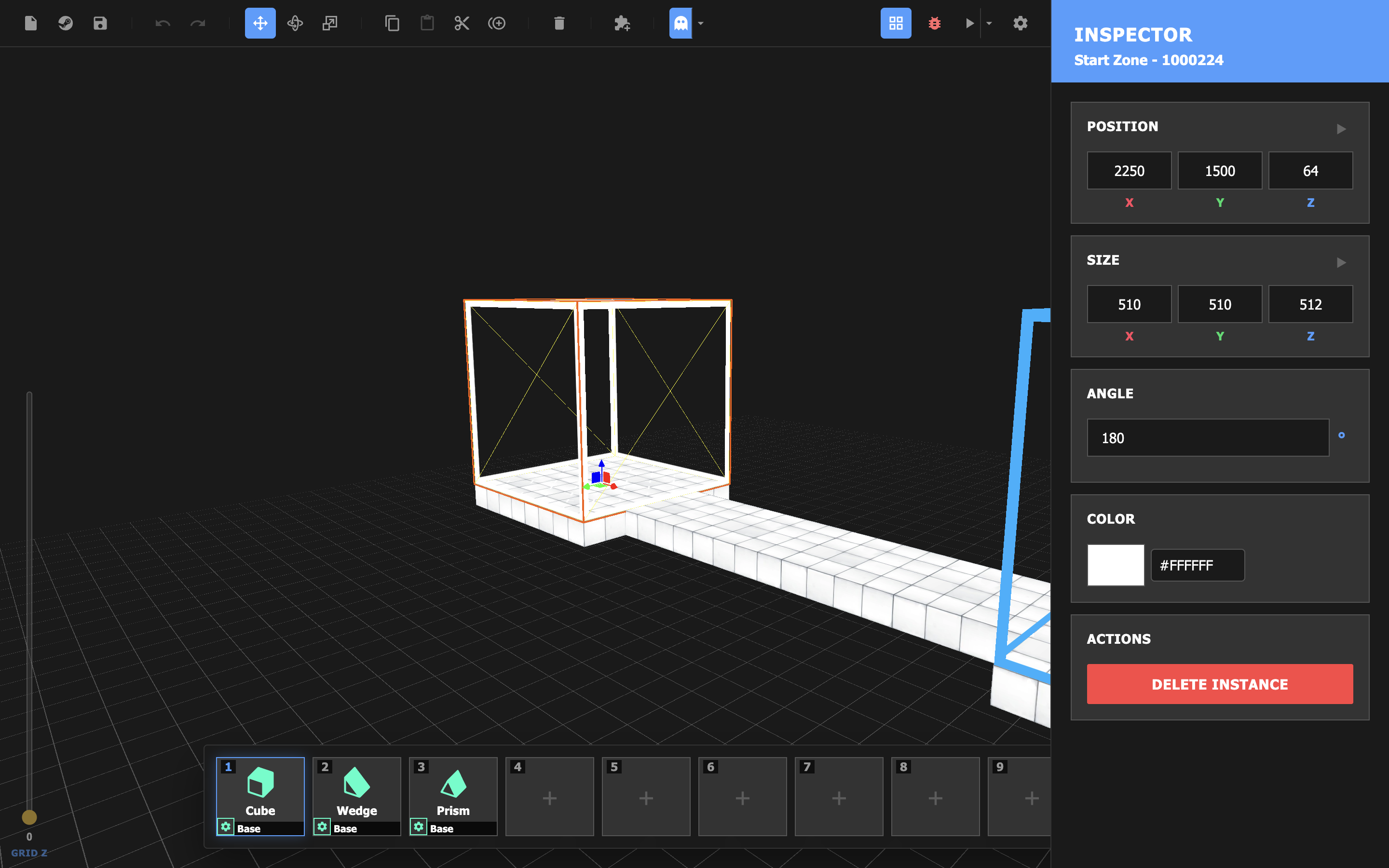Viewport: 1389px width, 868px height.
Task: Add a block to empty slot 8
Action: click(935, 797)
